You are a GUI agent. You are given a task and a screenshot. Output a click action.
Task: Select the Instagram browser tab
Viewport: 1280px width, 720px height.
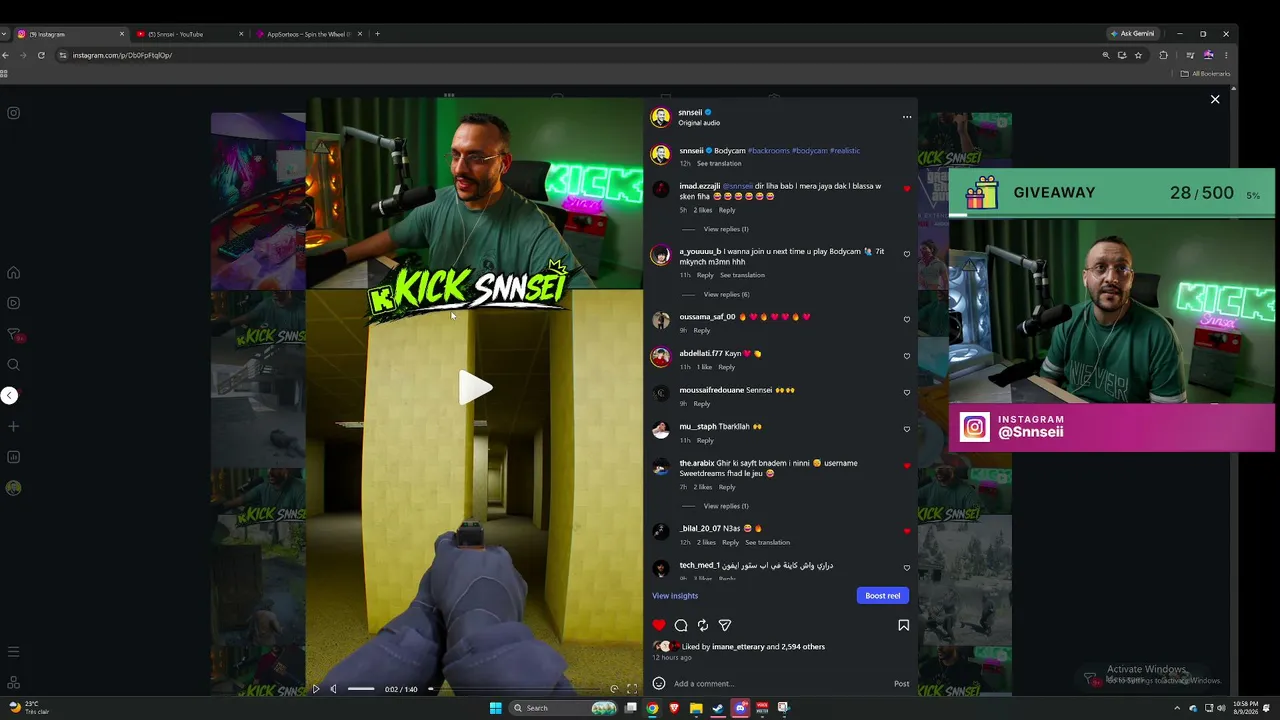click(70, 34)
